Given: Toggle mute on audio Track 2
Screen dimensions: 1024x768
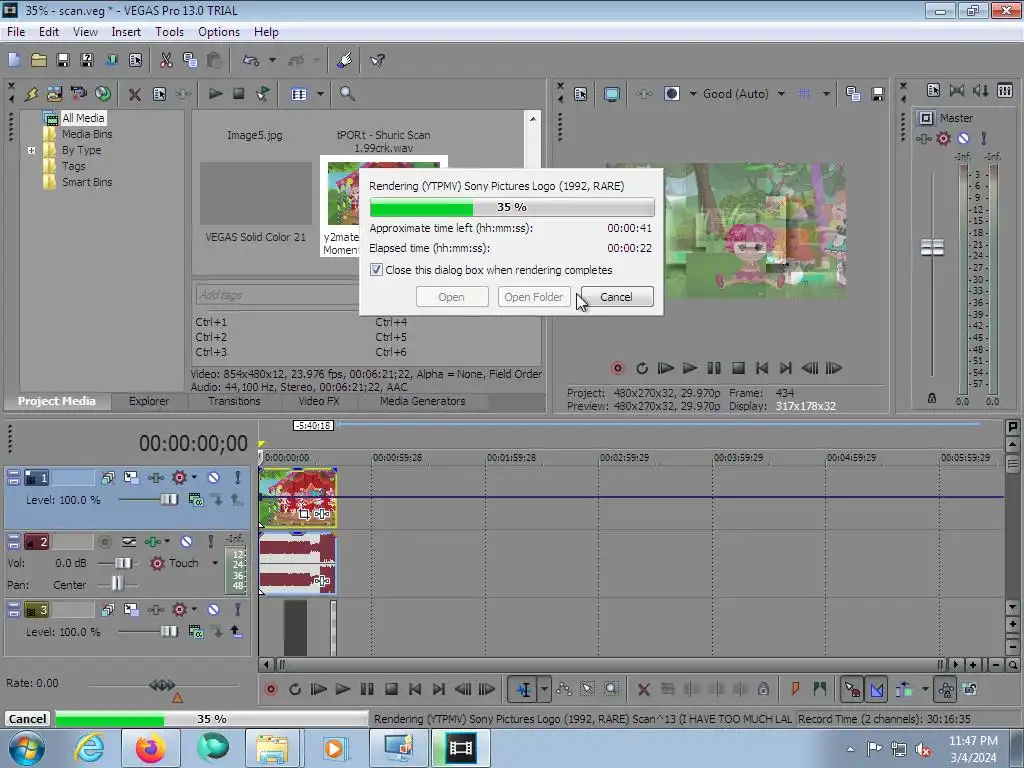Looking at the screenshot, I should pyautogui.click(x=187, y=541).
